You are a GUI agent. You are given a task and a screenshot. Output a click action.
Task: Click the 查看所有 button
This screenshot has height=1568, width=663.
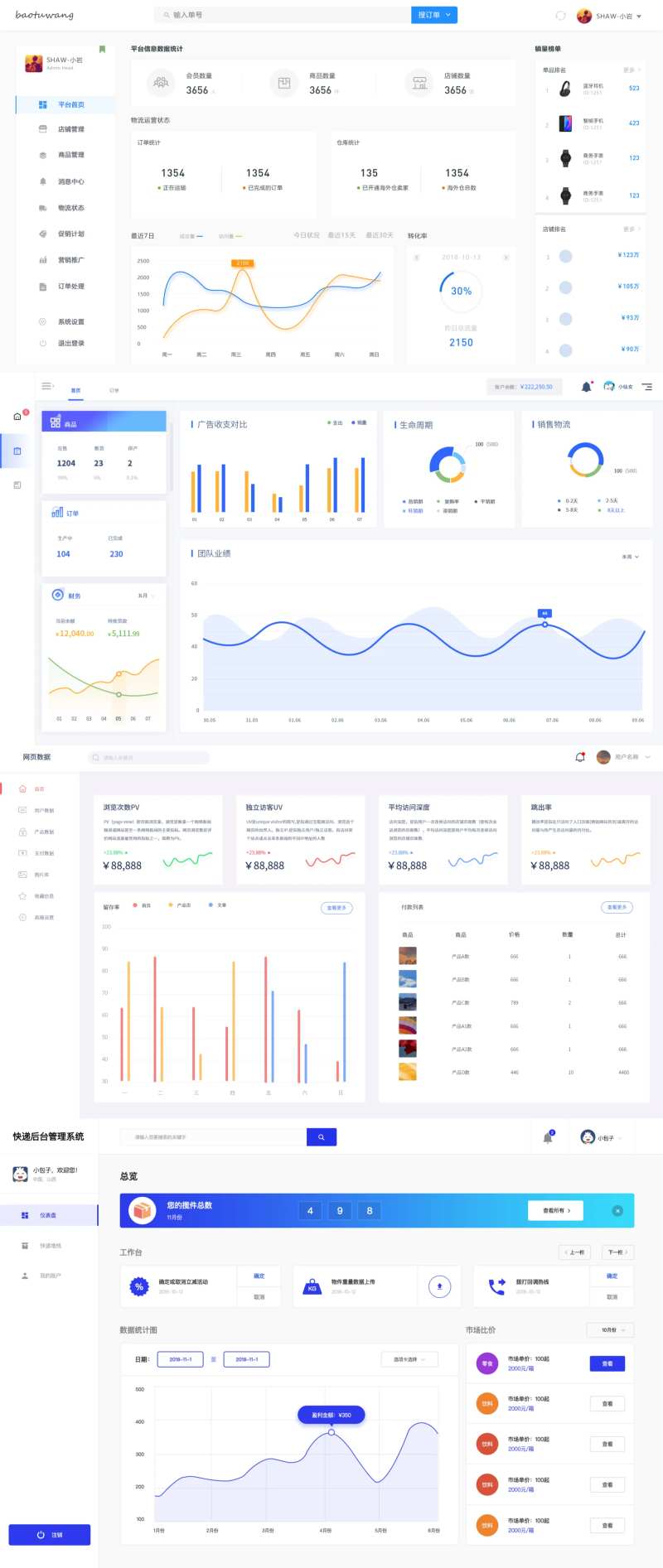(556, 1210)
